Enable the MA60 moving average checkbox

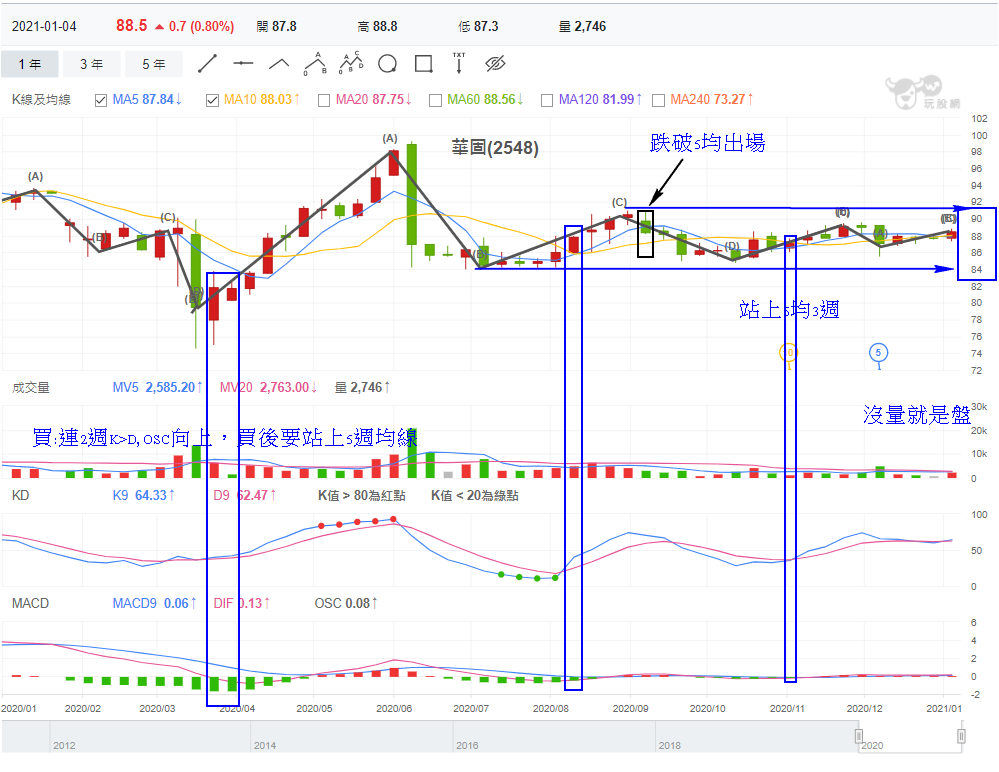point(435,100)
